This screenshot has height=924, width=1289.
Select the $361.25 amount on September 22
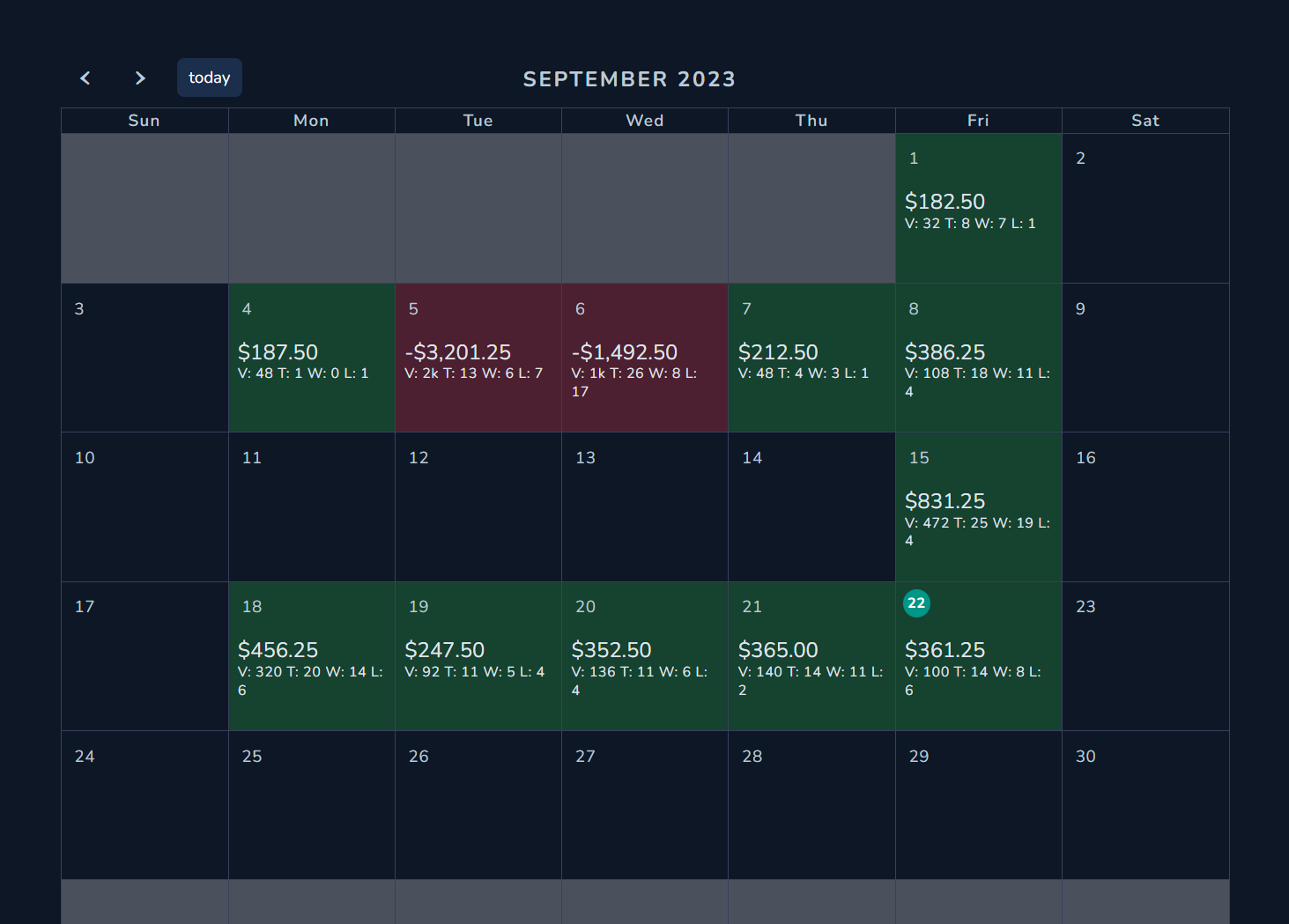pyautogui.click(x=945, y=650)
